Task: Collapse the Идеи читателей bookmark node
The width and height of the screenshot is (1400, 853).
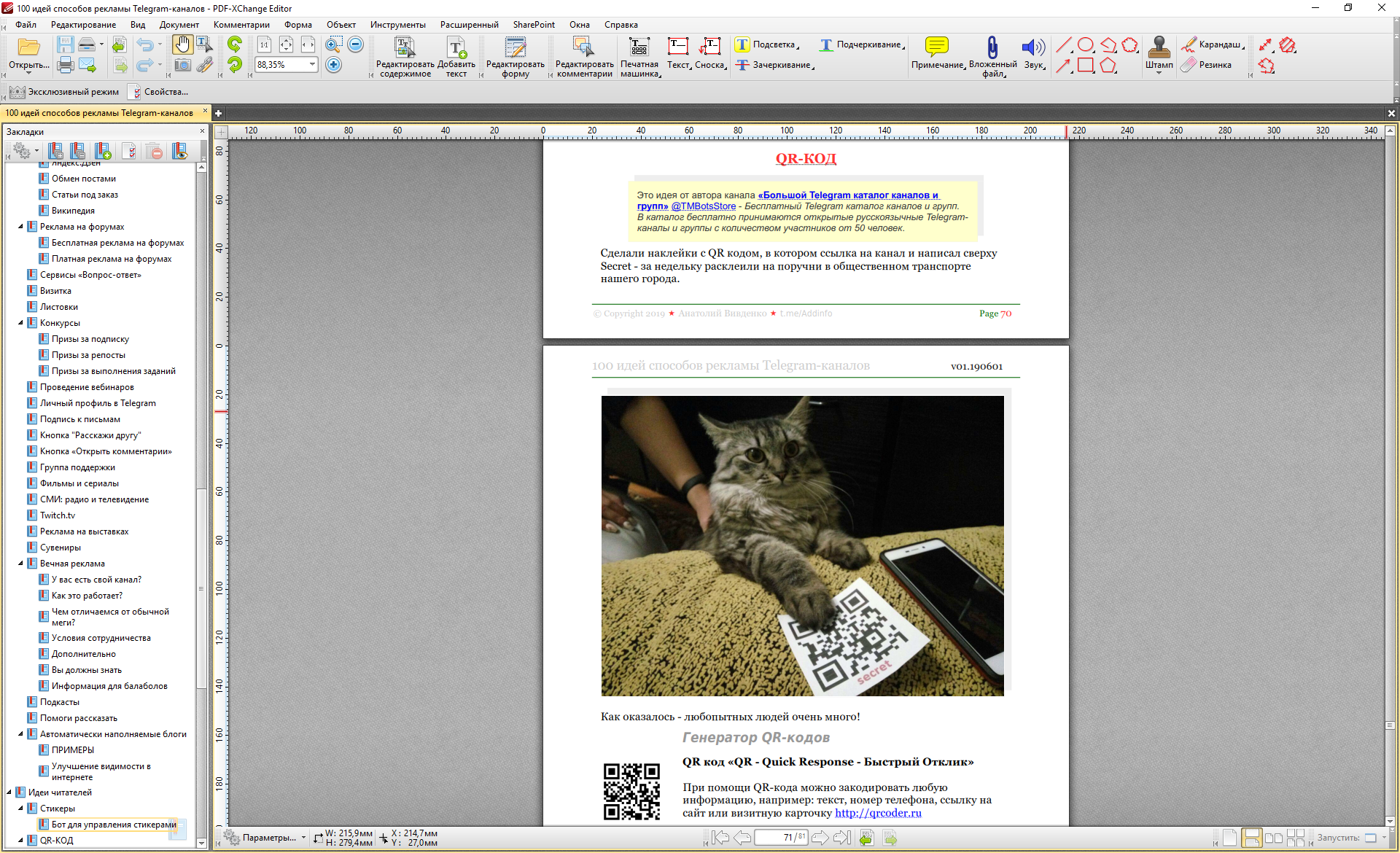Action: pos(9,792)
